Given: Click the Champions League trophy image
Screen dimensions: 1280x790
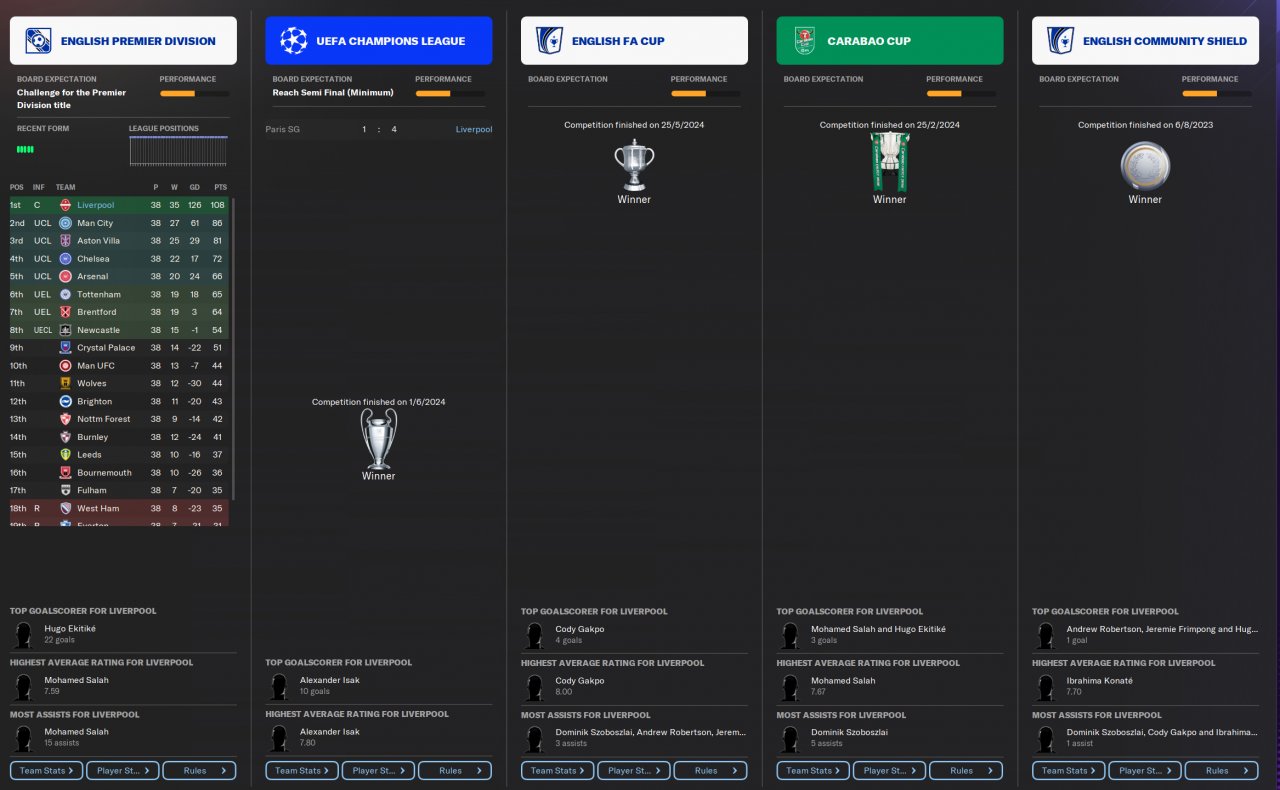Looking at the screenshot, I should point(379,438).
